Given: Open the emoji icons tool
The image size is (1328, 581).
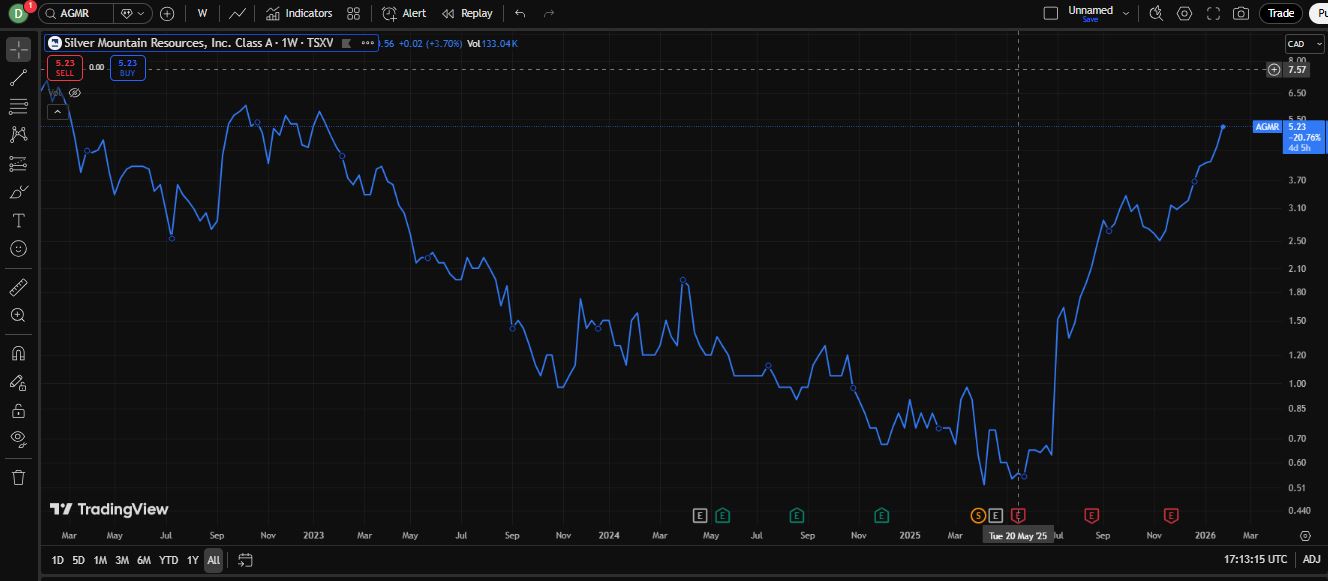Looking at the screenshot, I should 18,248.
